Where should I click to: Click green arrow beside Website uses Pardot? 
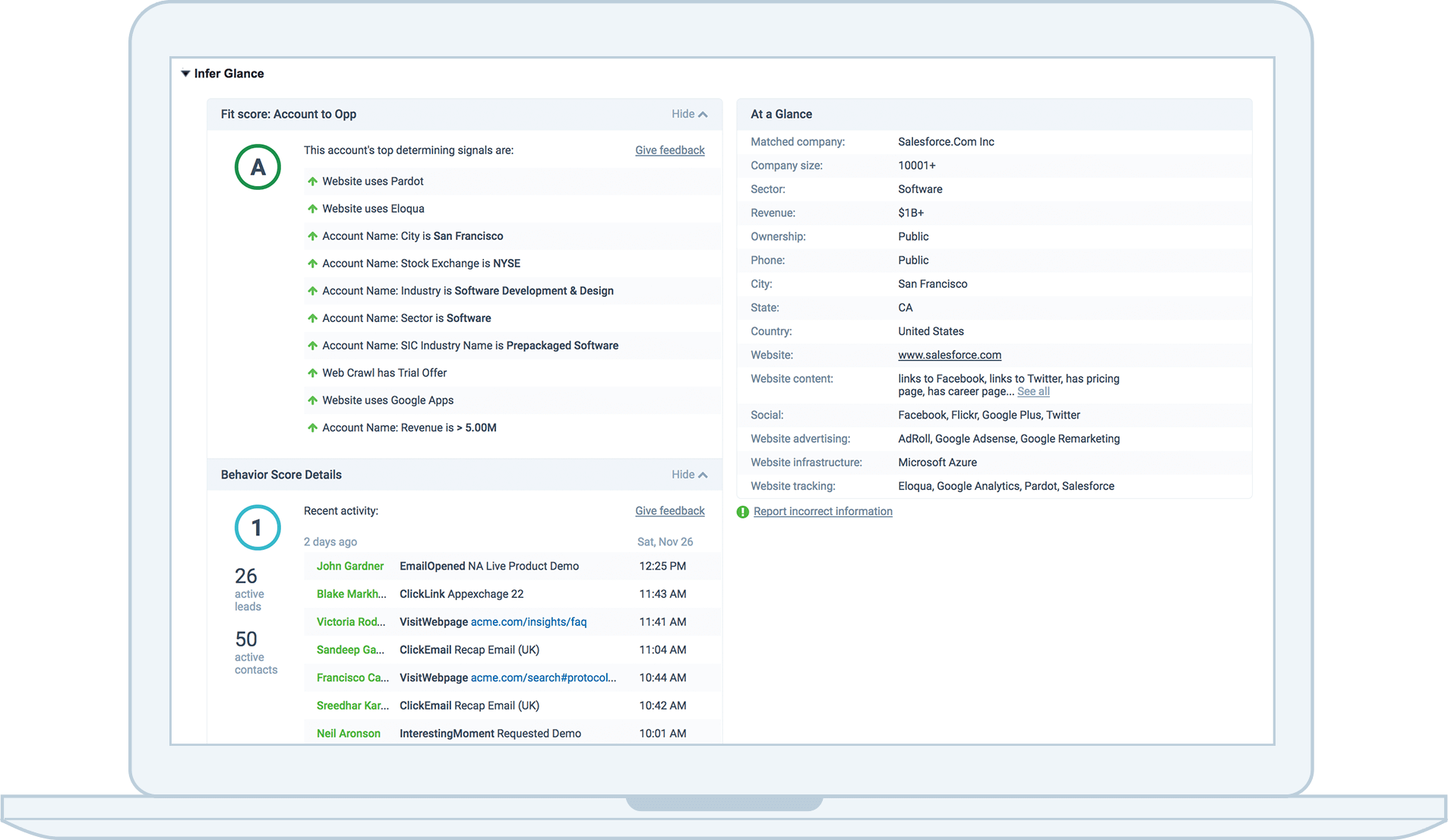pos(312,182)
